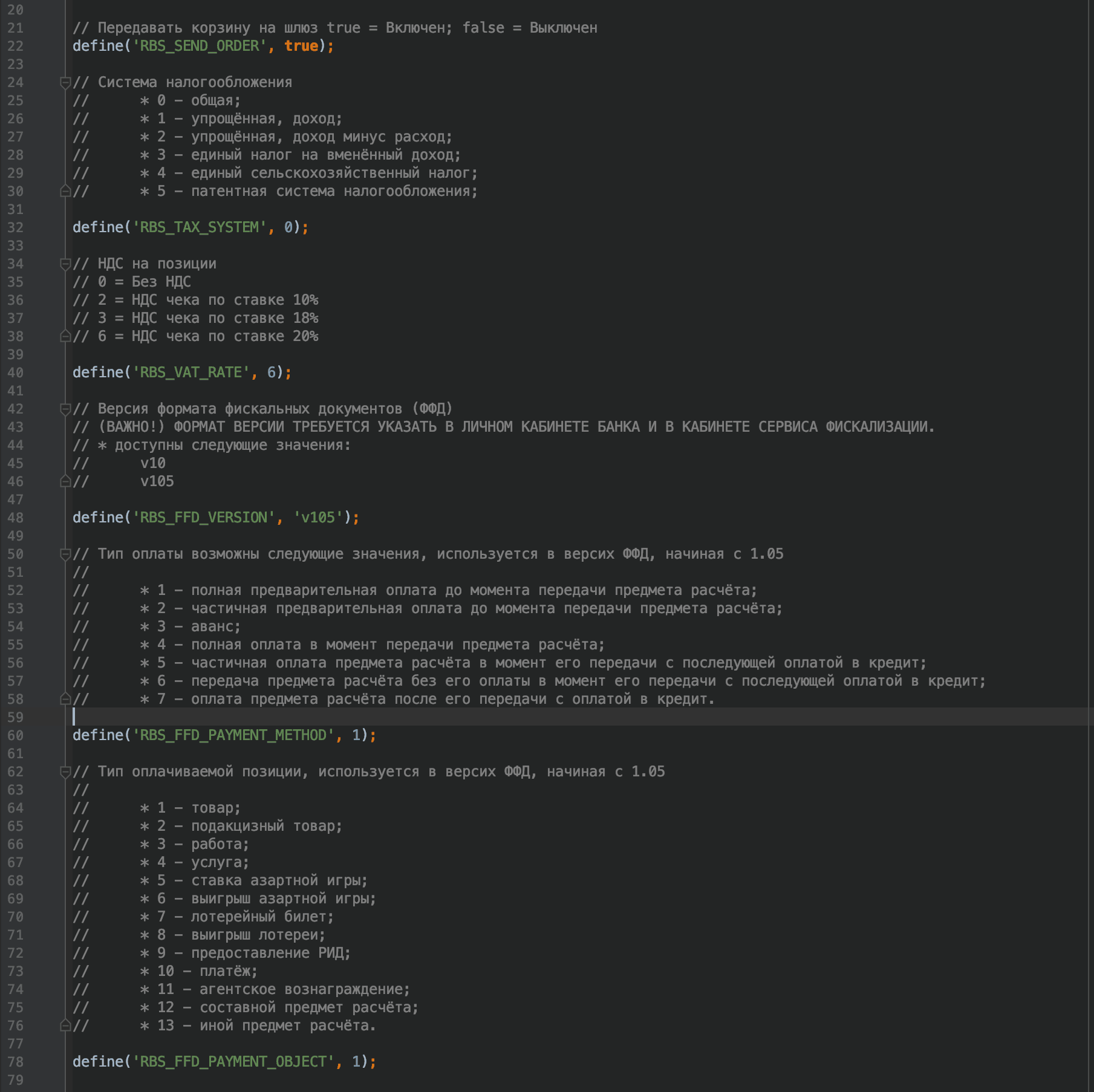Click 'RBS_FFD_PAYMENT_METHOD' constant name
This screenshot has height=1092, width=1094.
tap(233, 735)
